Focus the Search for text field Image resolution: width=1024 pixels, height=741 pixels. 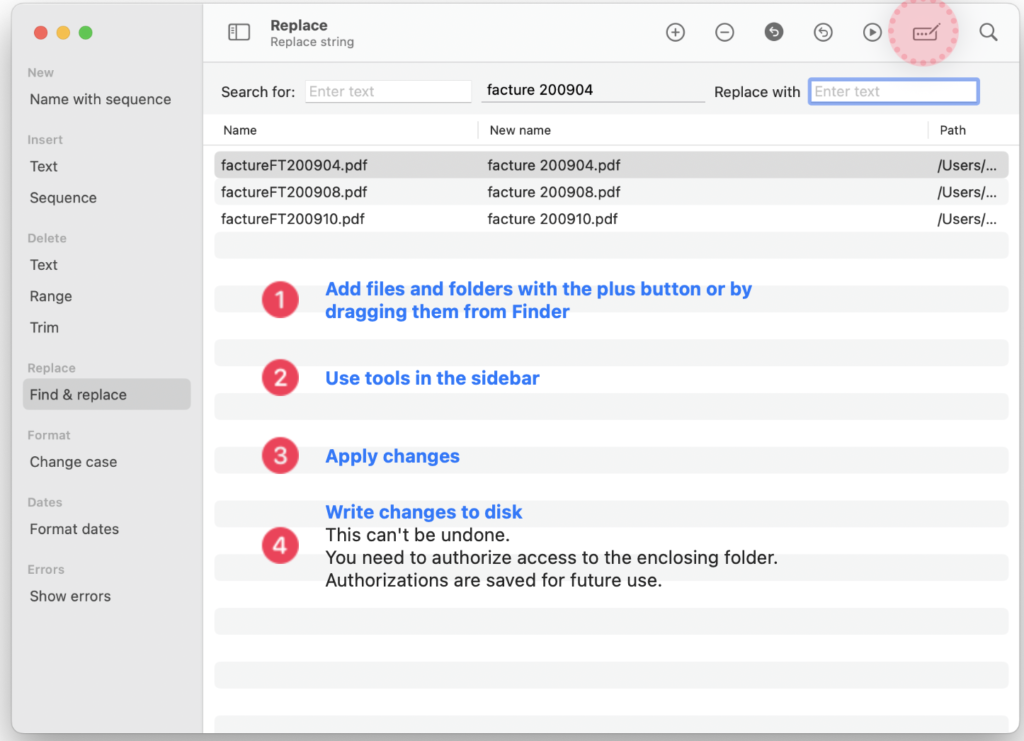point(388,91)
